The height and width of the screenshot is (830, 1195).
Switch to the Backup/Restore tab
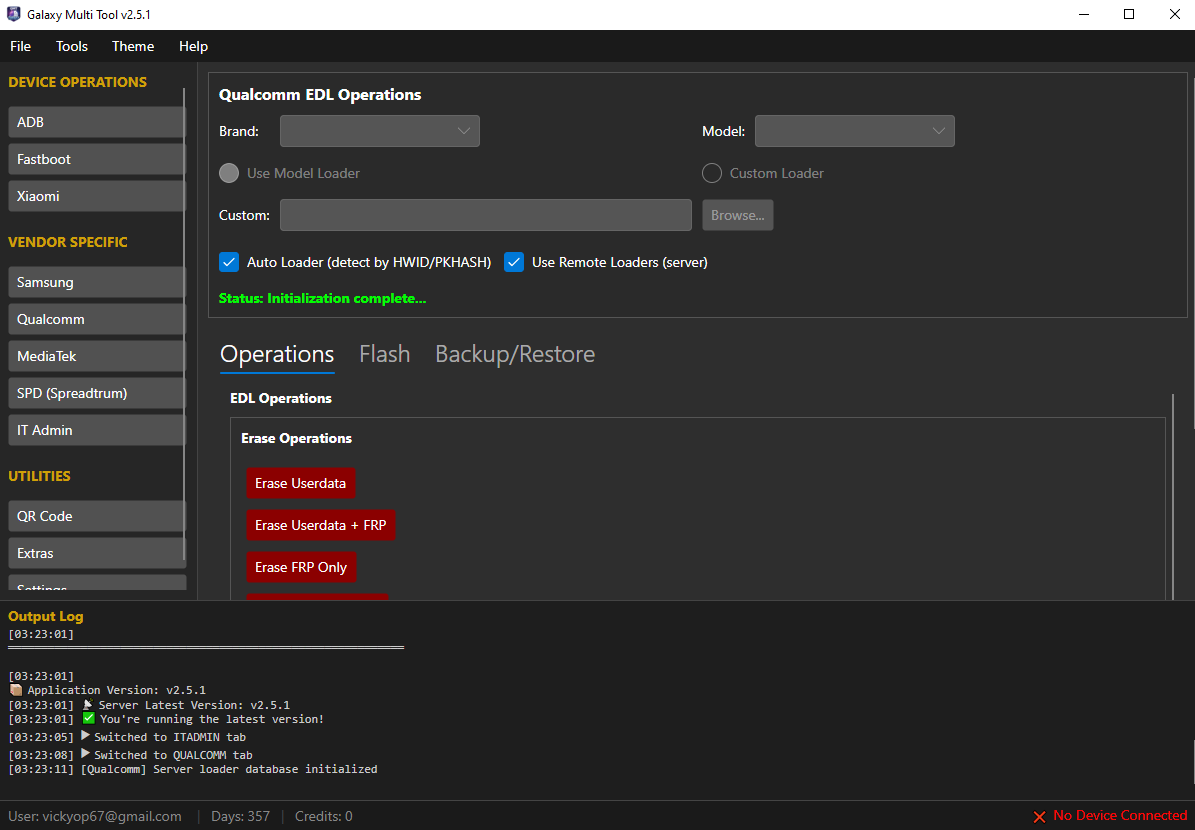[515, 354]
